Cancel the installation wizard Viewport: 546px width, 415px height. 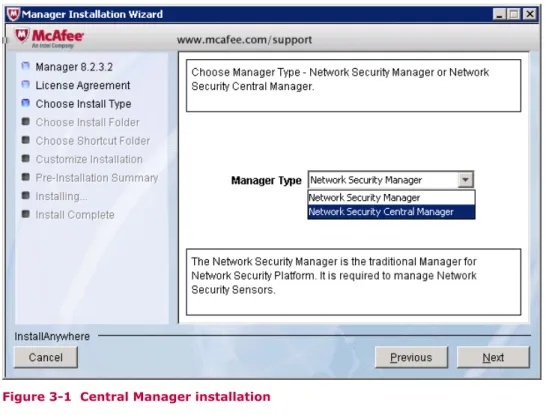46,357
